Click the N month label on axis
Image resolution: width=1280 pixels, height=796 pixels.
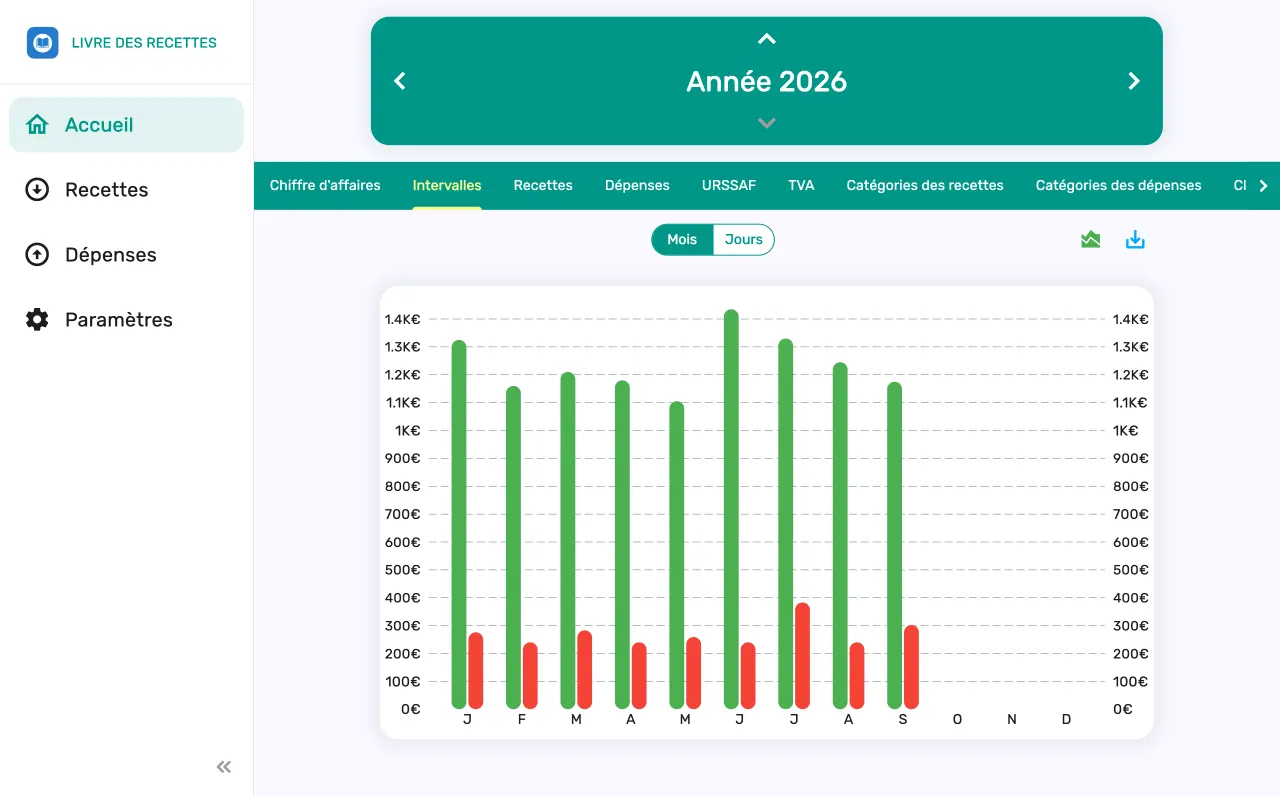1012,719
